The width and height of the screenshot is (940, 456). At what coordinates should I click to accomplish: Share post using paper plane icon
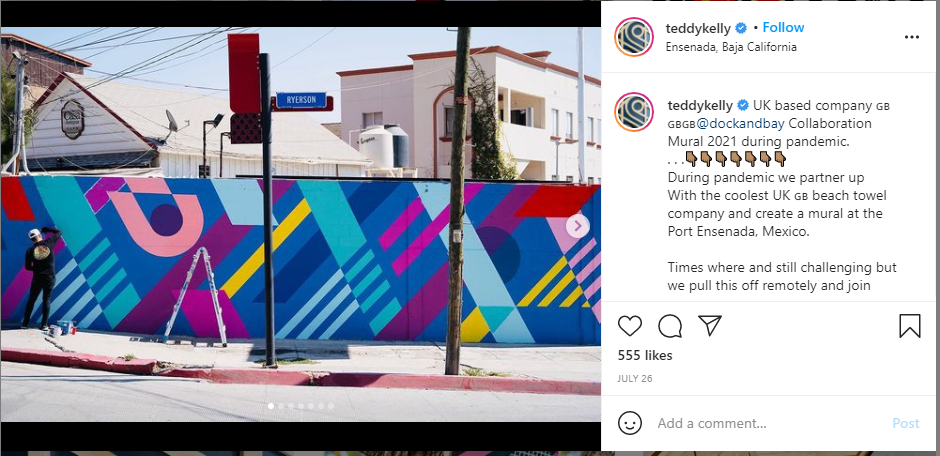(710, 325)
